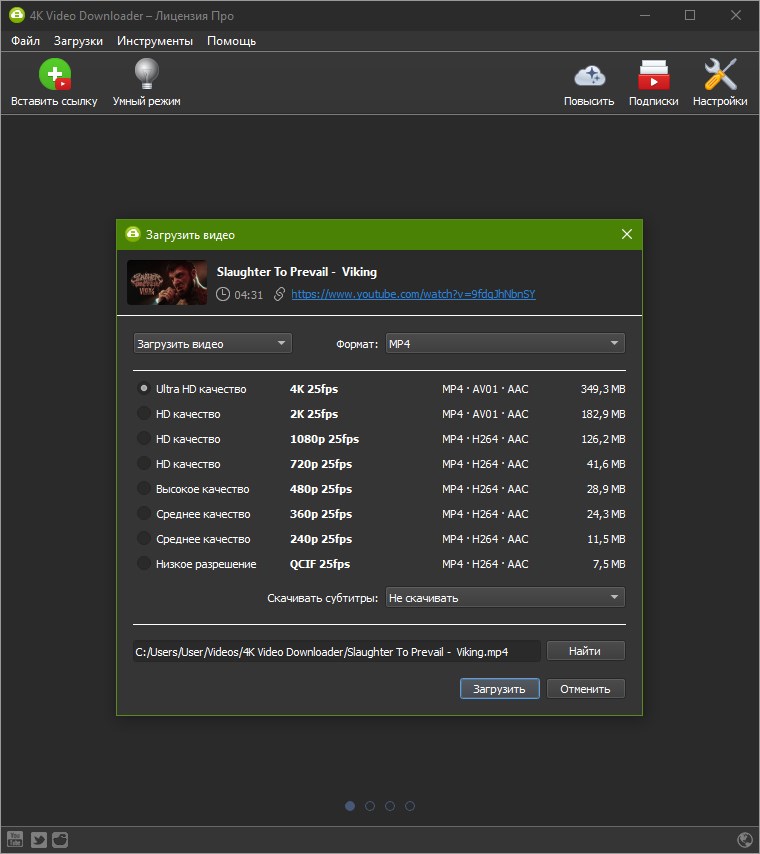Open Подписки subscriptions icon

click(x=654, y=74)
